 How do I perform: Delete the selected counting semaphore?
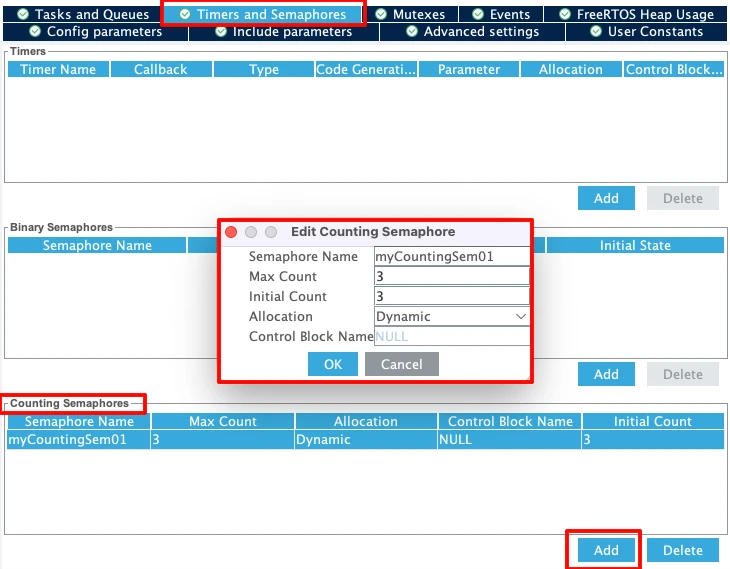click(x=683, y=550)
